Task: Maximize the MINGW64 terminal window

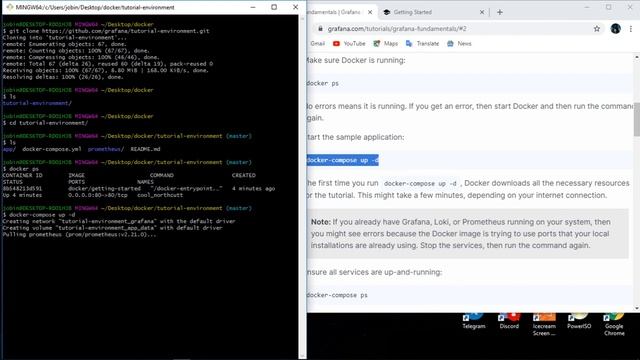Action: 274,7
